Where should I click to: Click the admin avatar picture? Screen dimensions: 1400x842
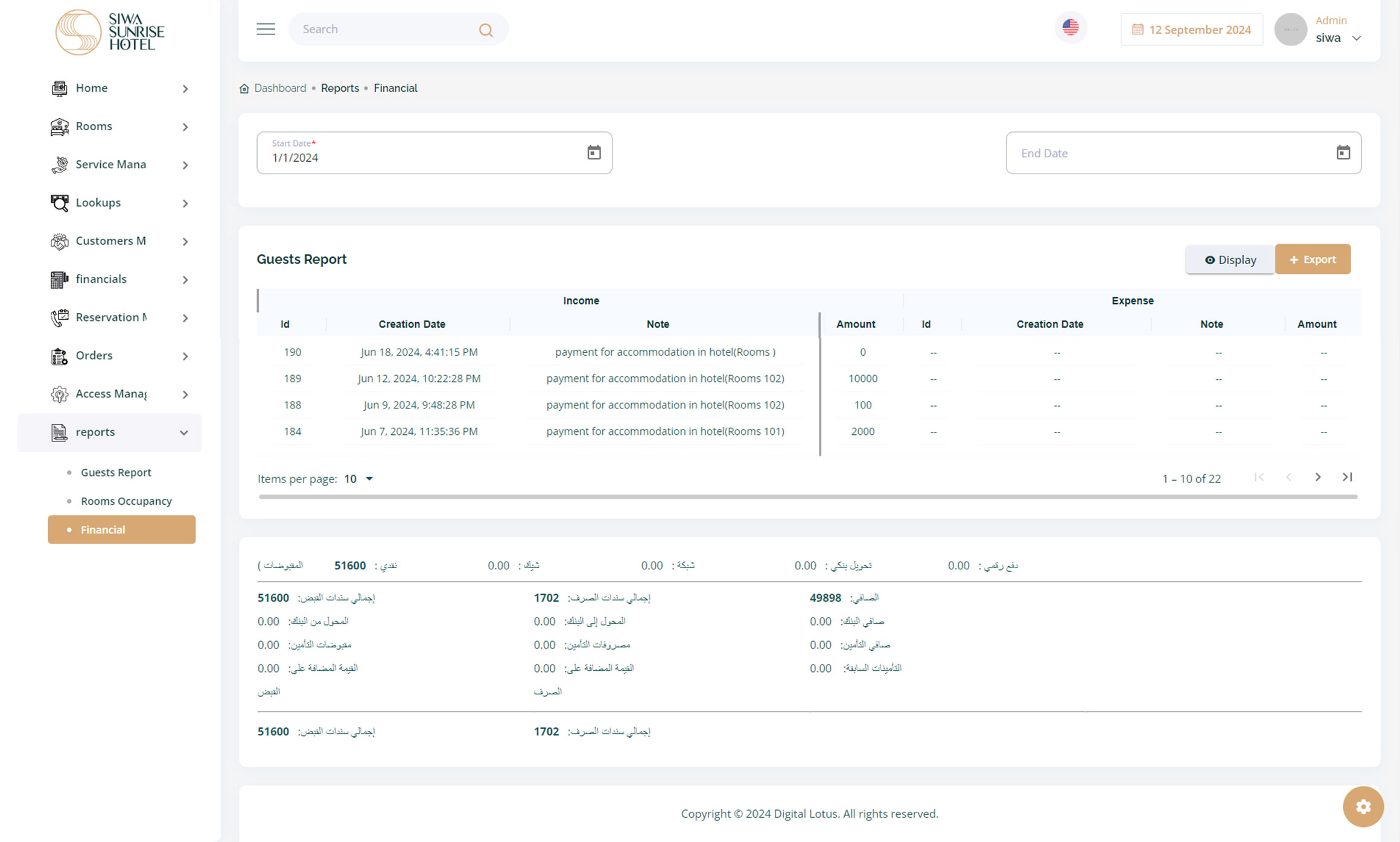1291,29
